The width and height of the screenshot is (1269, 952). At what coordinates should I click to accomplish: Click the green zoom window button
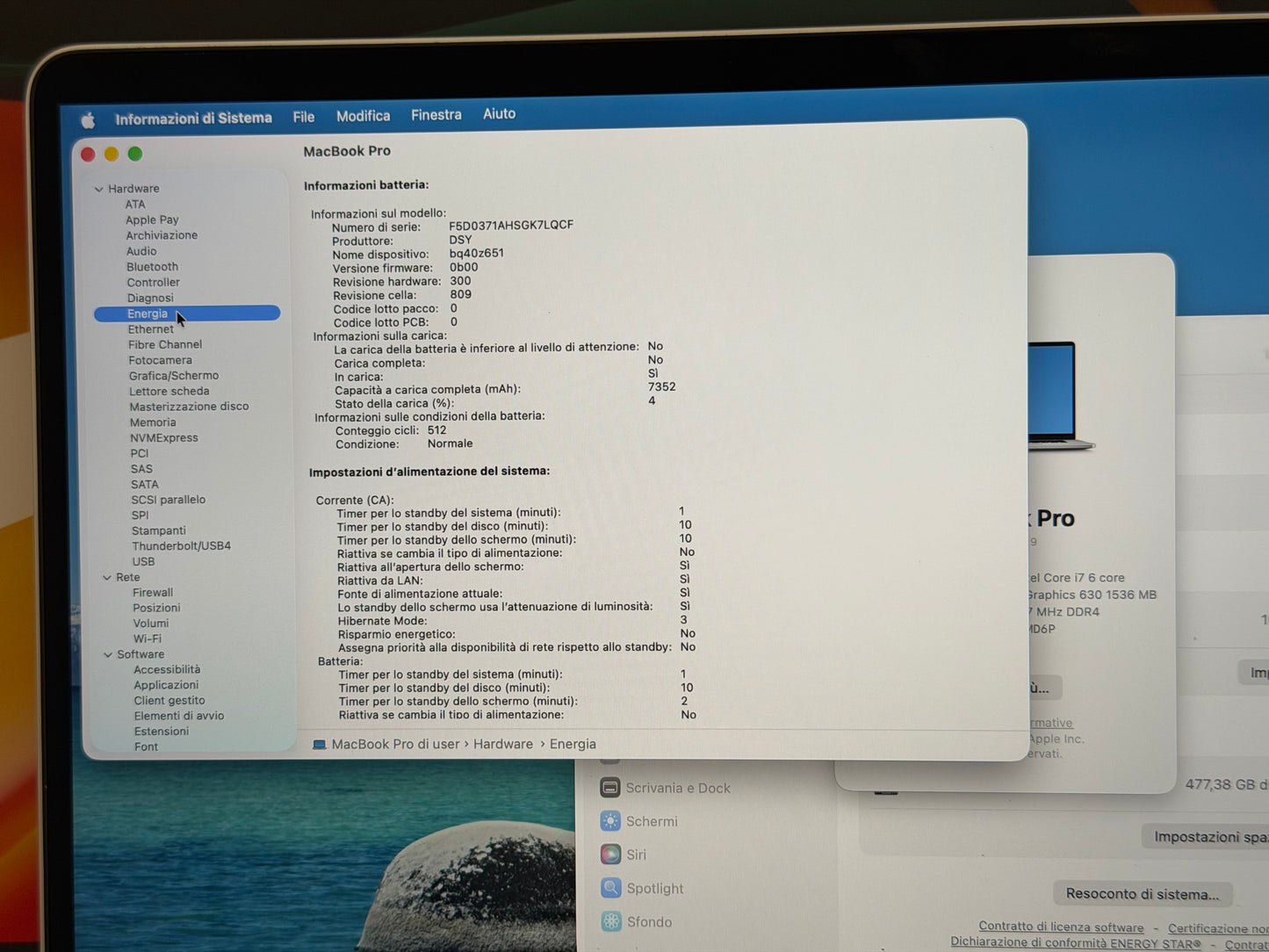pos(135,154)
